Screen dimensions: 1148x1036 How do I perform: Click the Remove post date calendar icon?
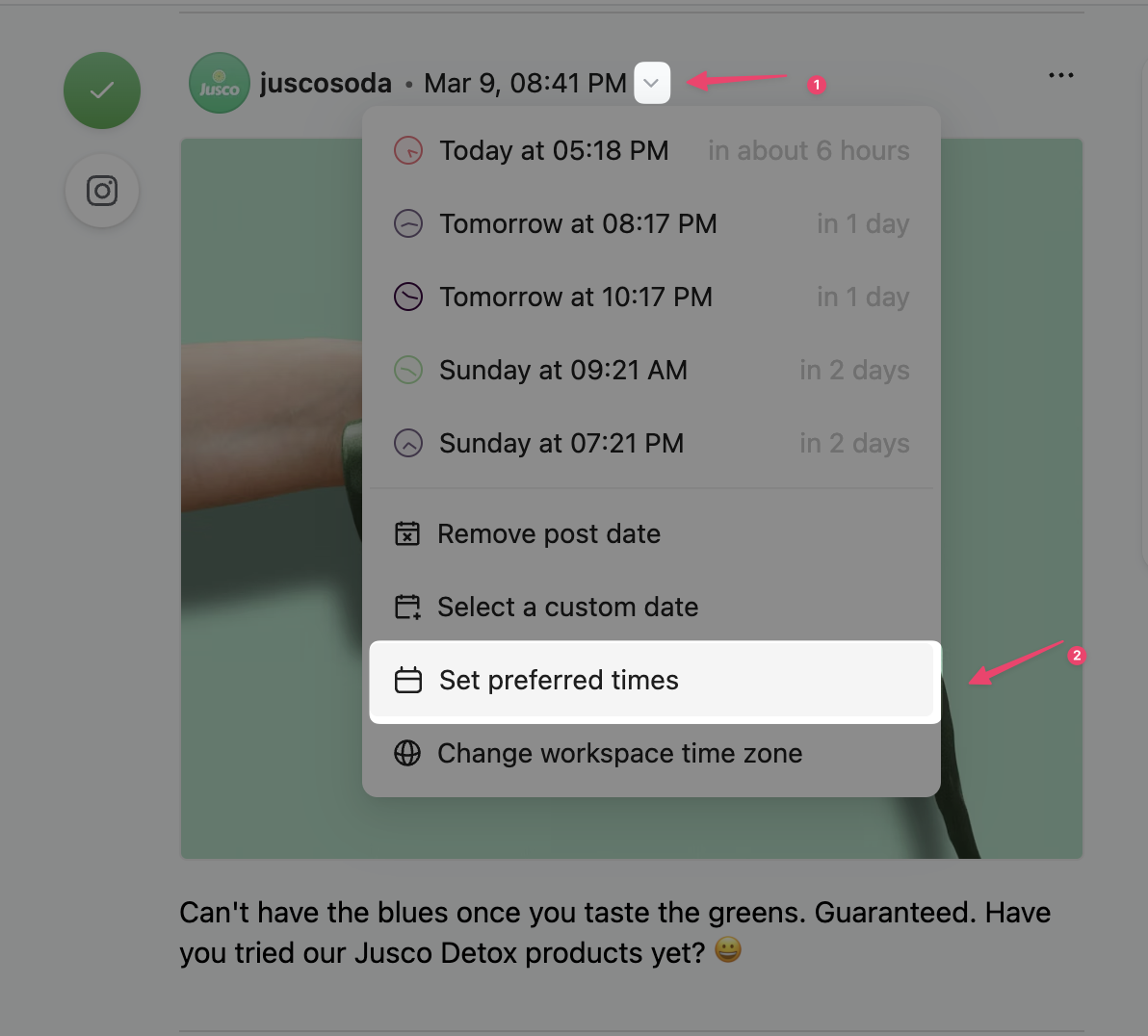point(407,534)
